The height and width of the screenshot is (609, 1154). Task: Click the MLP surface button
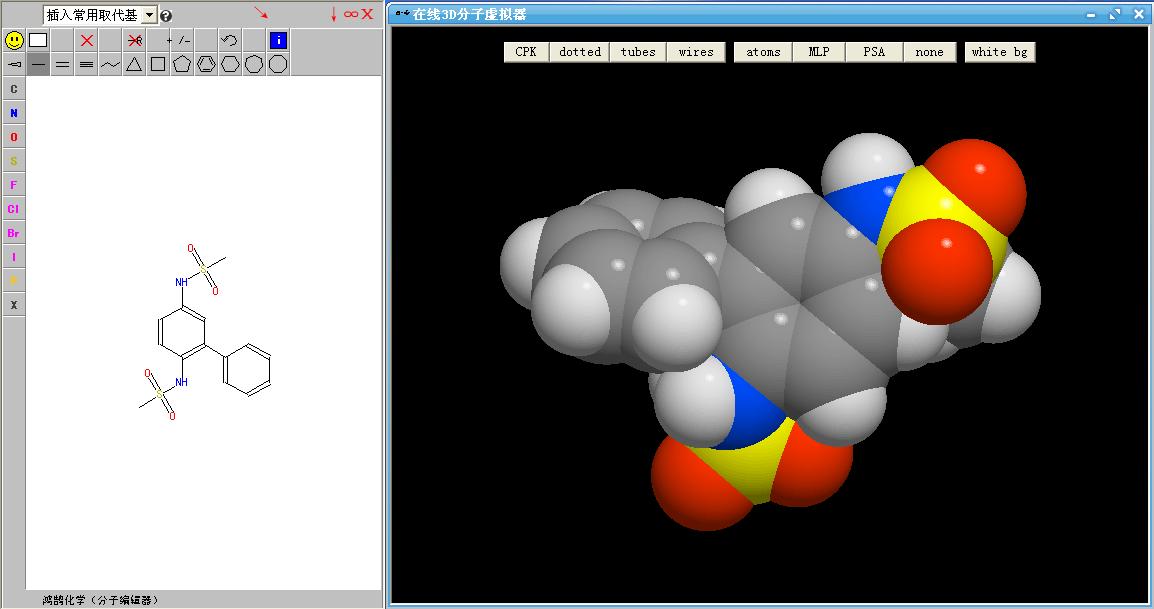pyautogui.click(x=818, y=52)
